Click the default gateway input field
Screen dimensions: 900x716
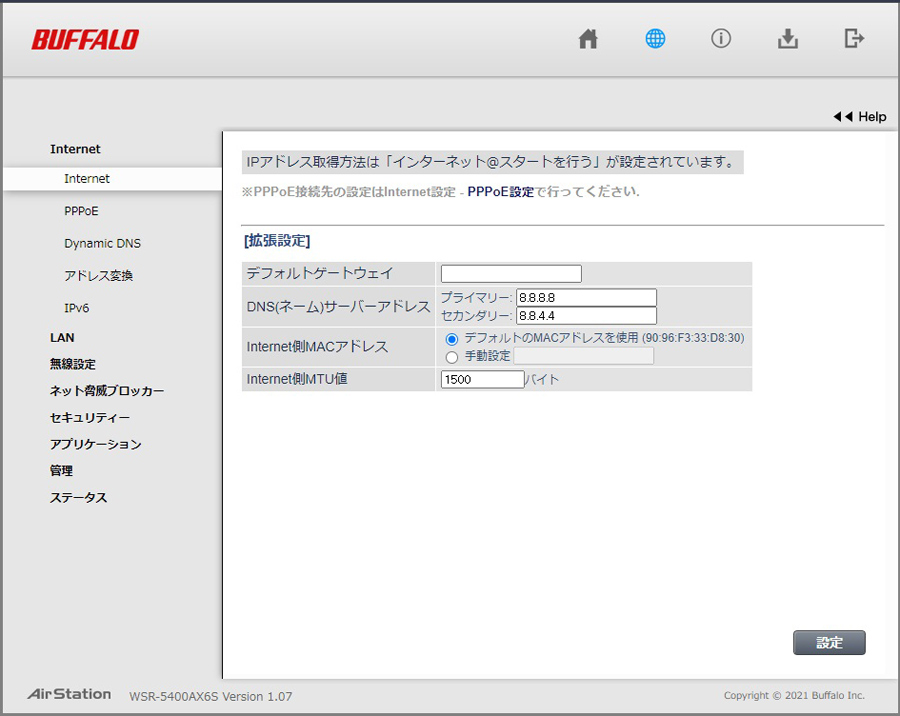[x=511, y=274]
